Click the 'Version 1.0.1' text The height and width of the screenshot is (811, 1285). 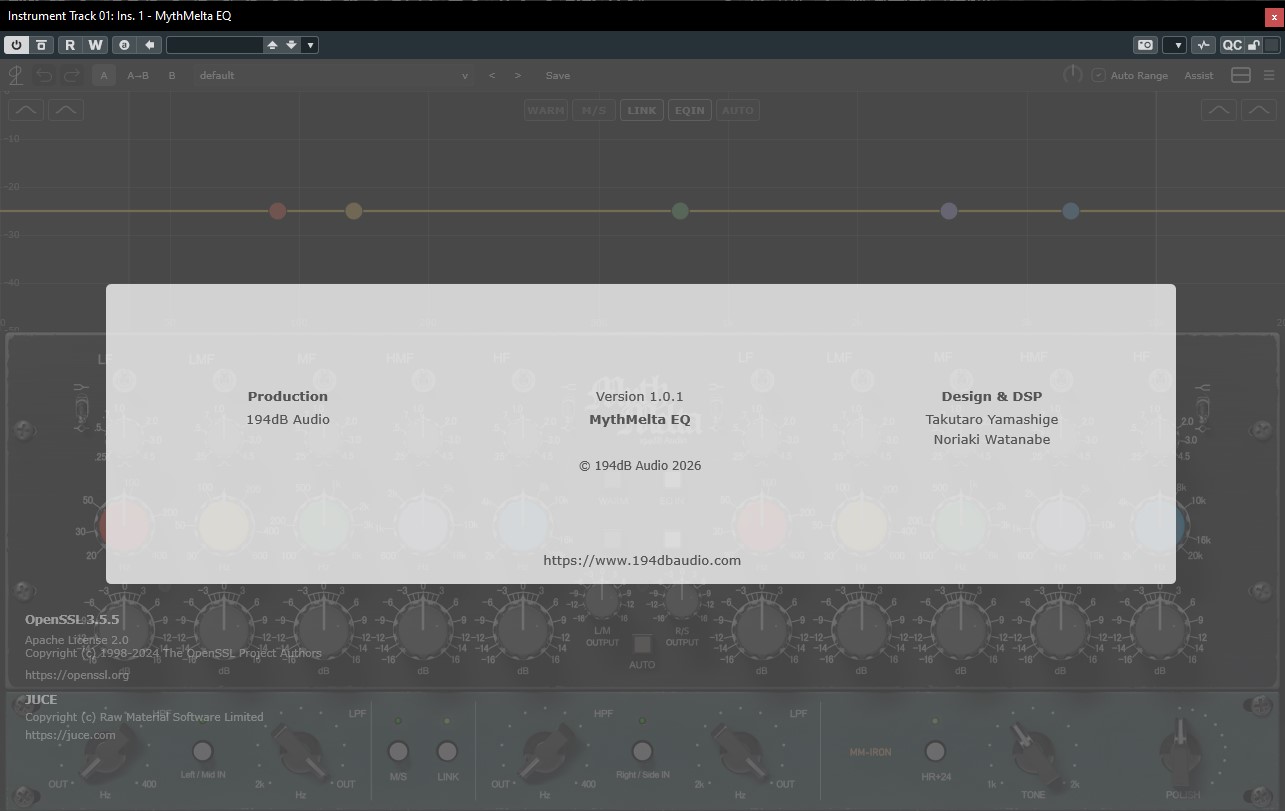640,396
